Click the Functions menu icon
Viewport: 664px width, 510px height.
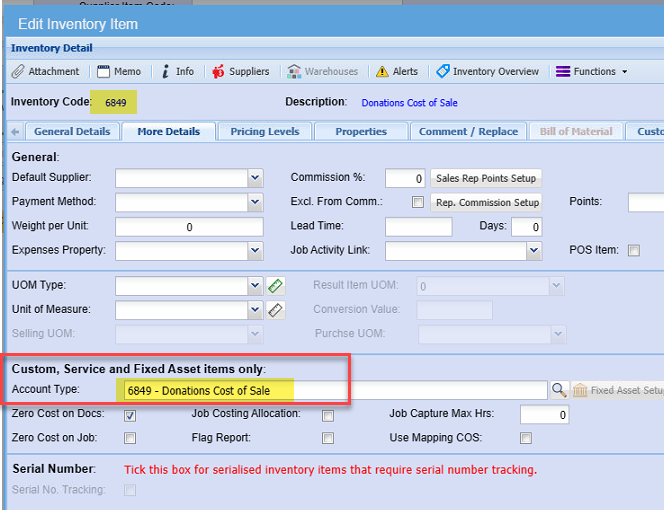(563, 72)
